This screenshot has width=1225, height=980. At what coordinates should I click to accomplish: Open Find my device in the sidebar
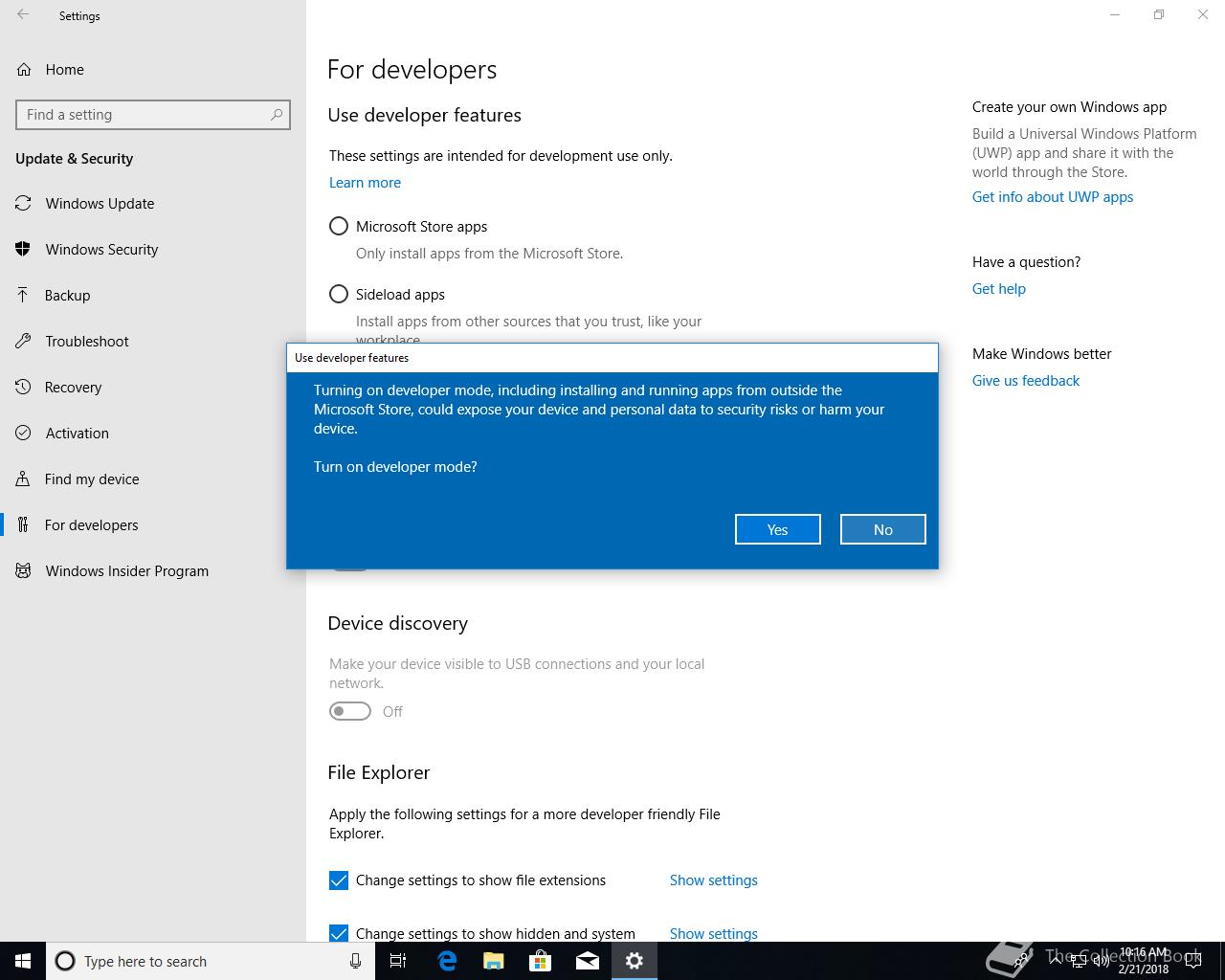click(x=153, y=479)
